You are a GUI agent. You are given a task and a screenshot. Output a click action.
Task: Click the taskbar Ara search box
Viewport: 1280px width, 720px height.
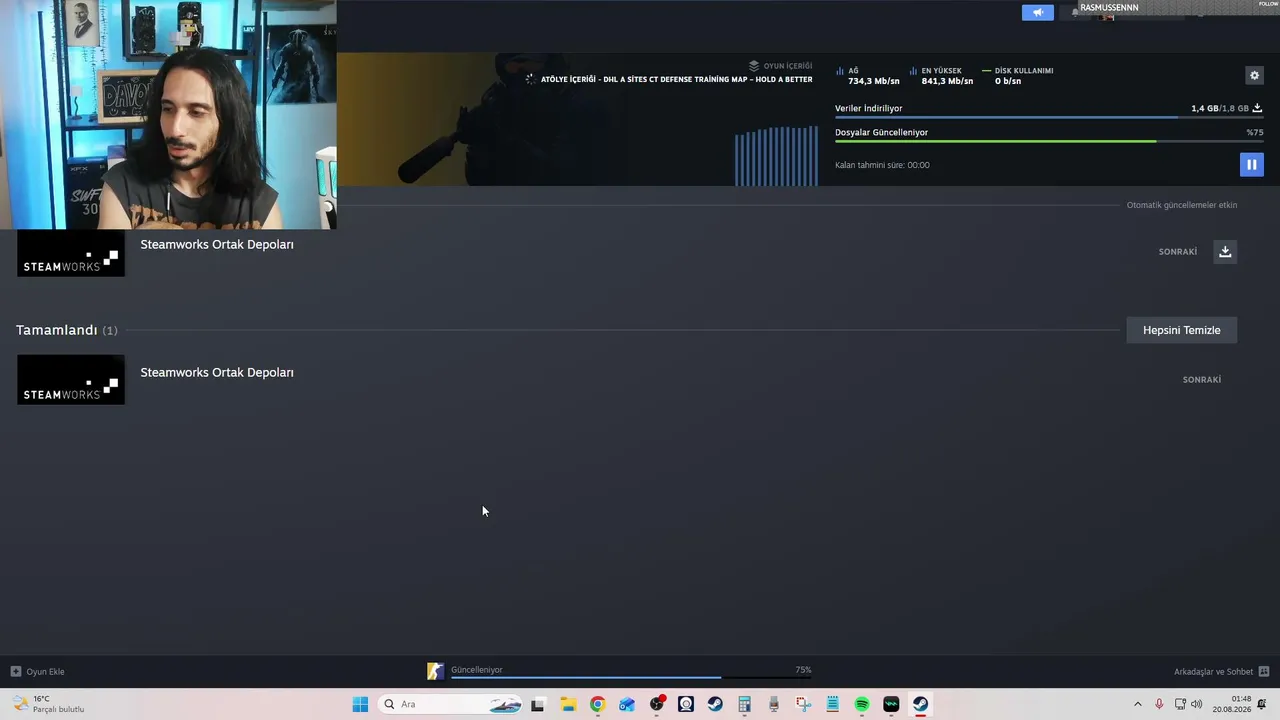(452, 704)
